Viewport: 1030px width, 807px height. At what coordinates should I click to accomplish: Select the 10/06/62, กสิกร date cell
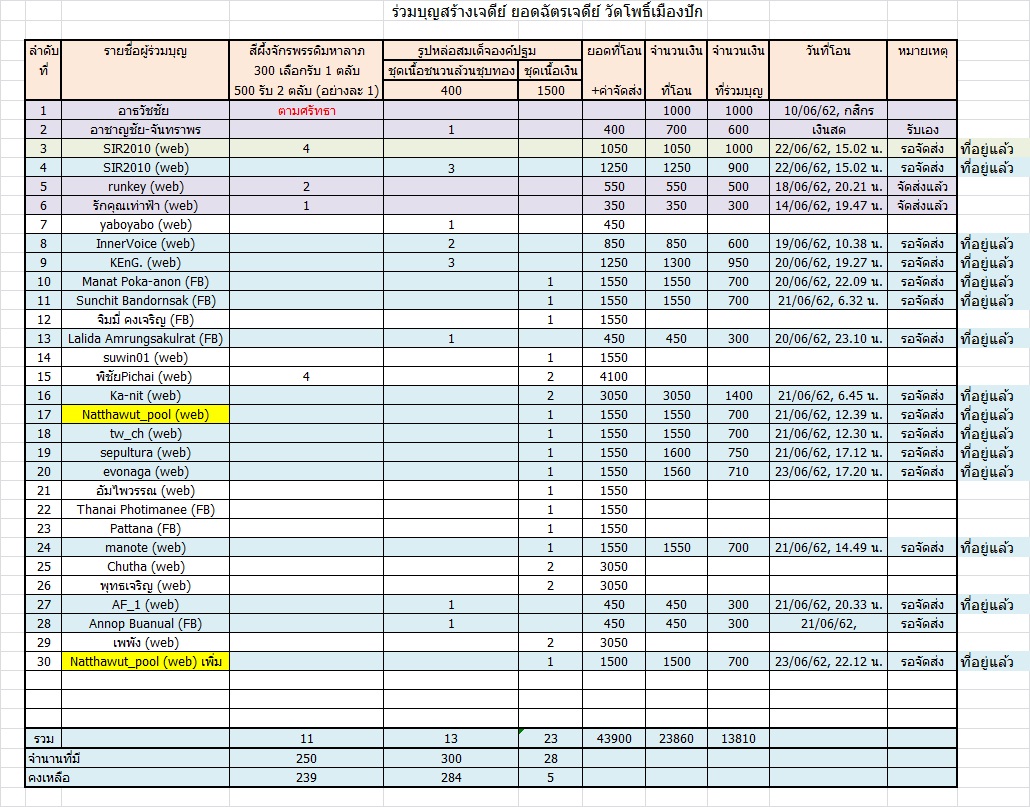point(827,111)
